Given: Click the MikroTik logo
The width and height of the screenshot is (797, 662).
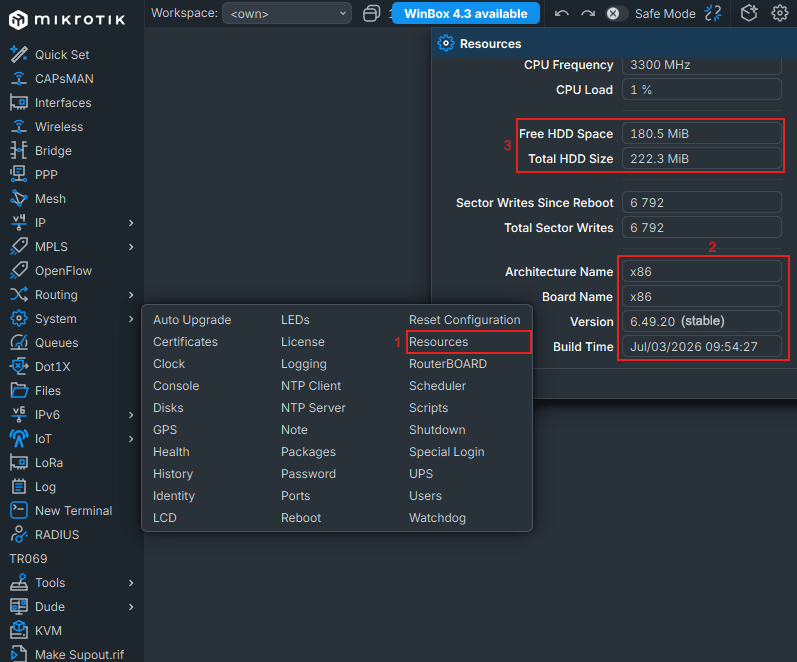Looking at the screenshot, I should (67, 20).
